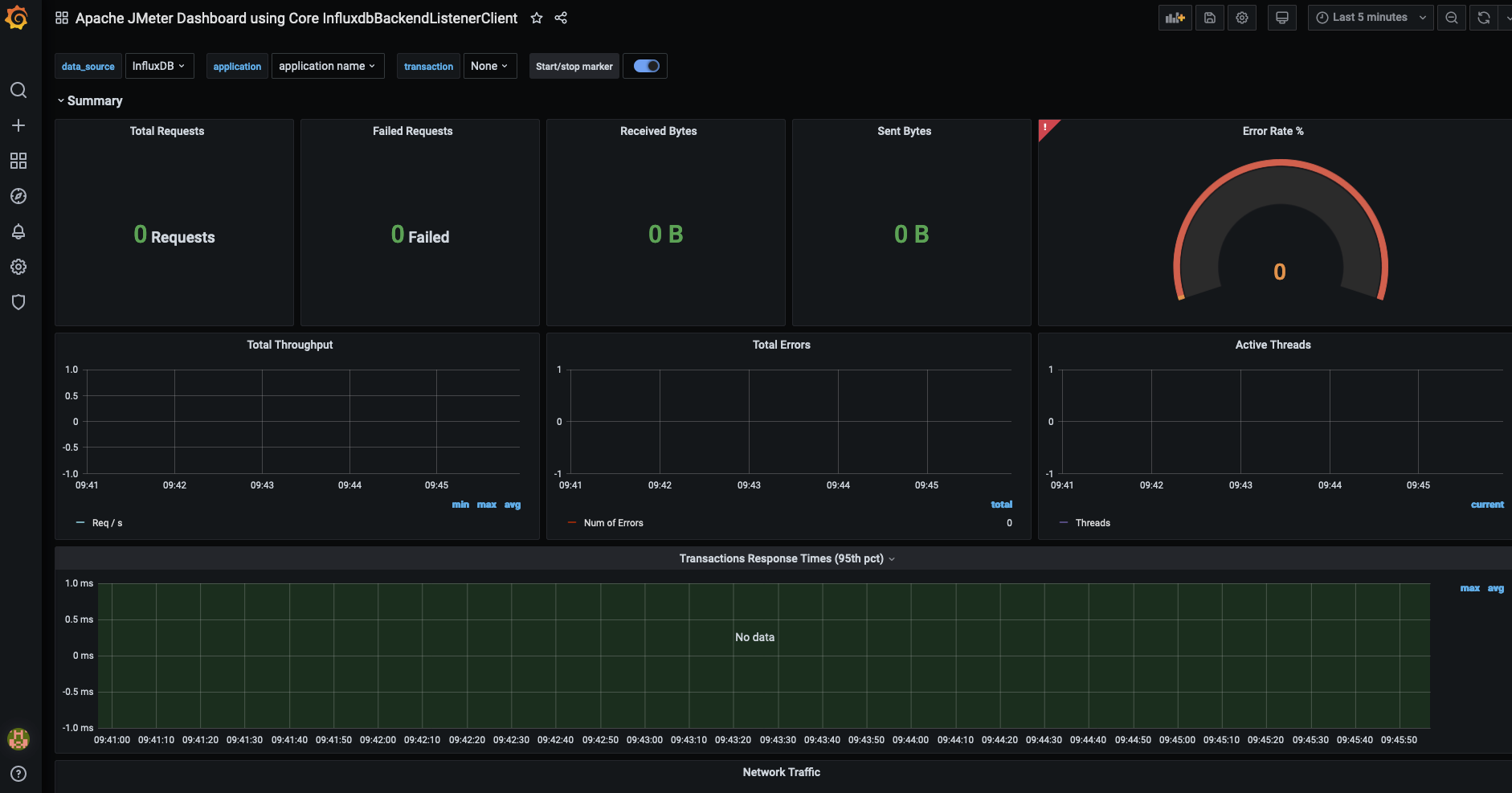Viewport: 1512px width, 793px height.
Task: Sort Total Throughput legend by max
Action: point(487,505)
